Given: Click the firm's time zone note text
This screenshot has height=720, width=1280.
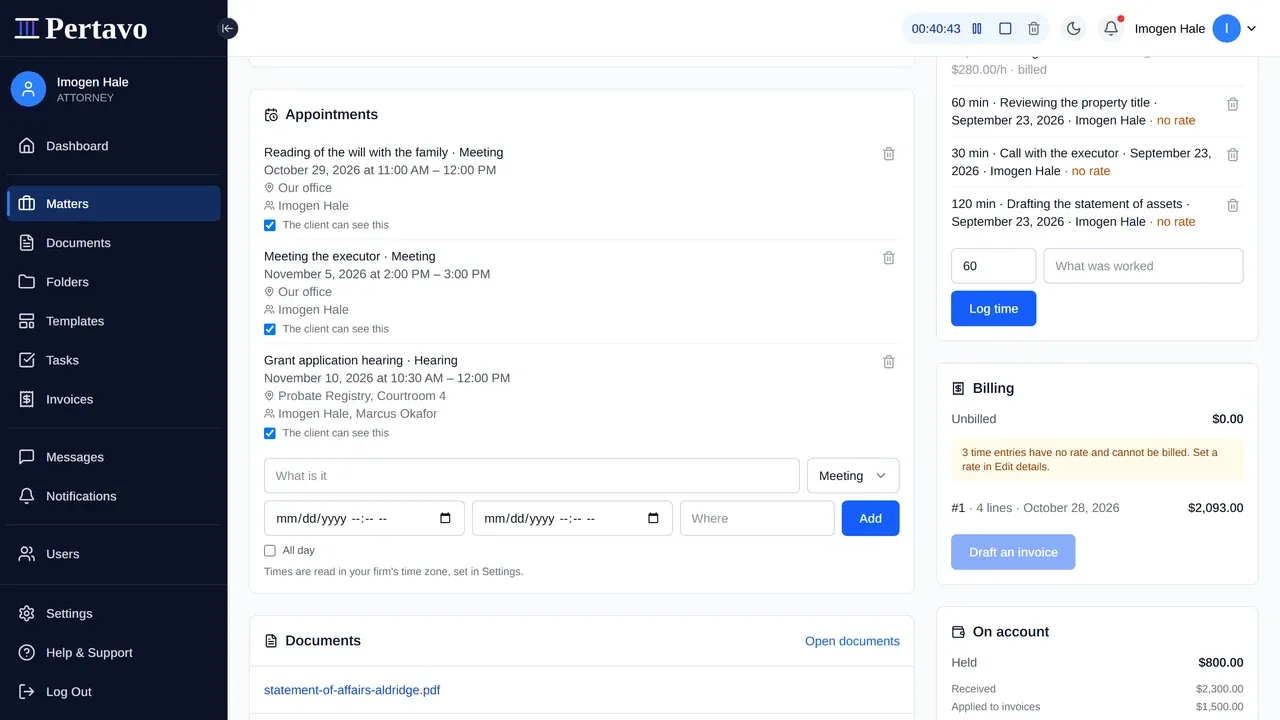Looking at the screenshot, I should (x=393, y=572).
